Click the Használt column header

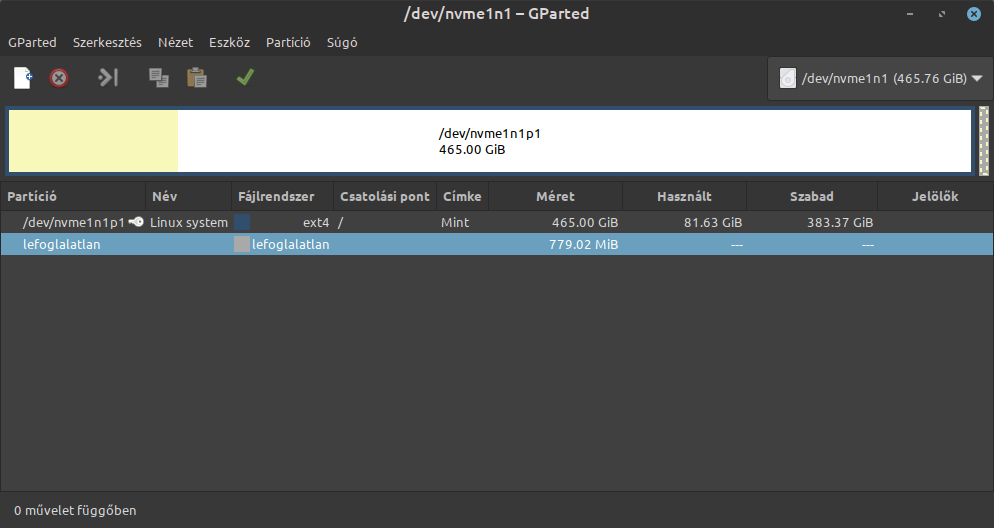tap(685, 196)
